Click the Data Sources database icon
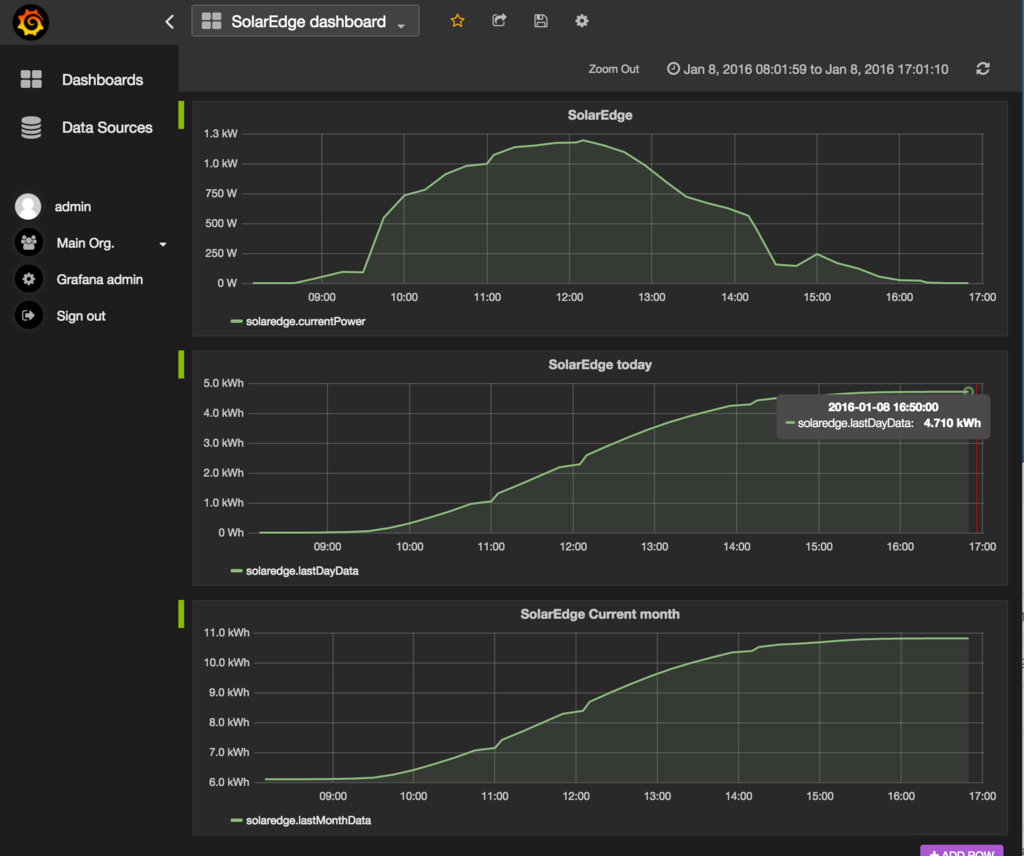The height and width of the screenshot is (856, 1024). (31, 127)
